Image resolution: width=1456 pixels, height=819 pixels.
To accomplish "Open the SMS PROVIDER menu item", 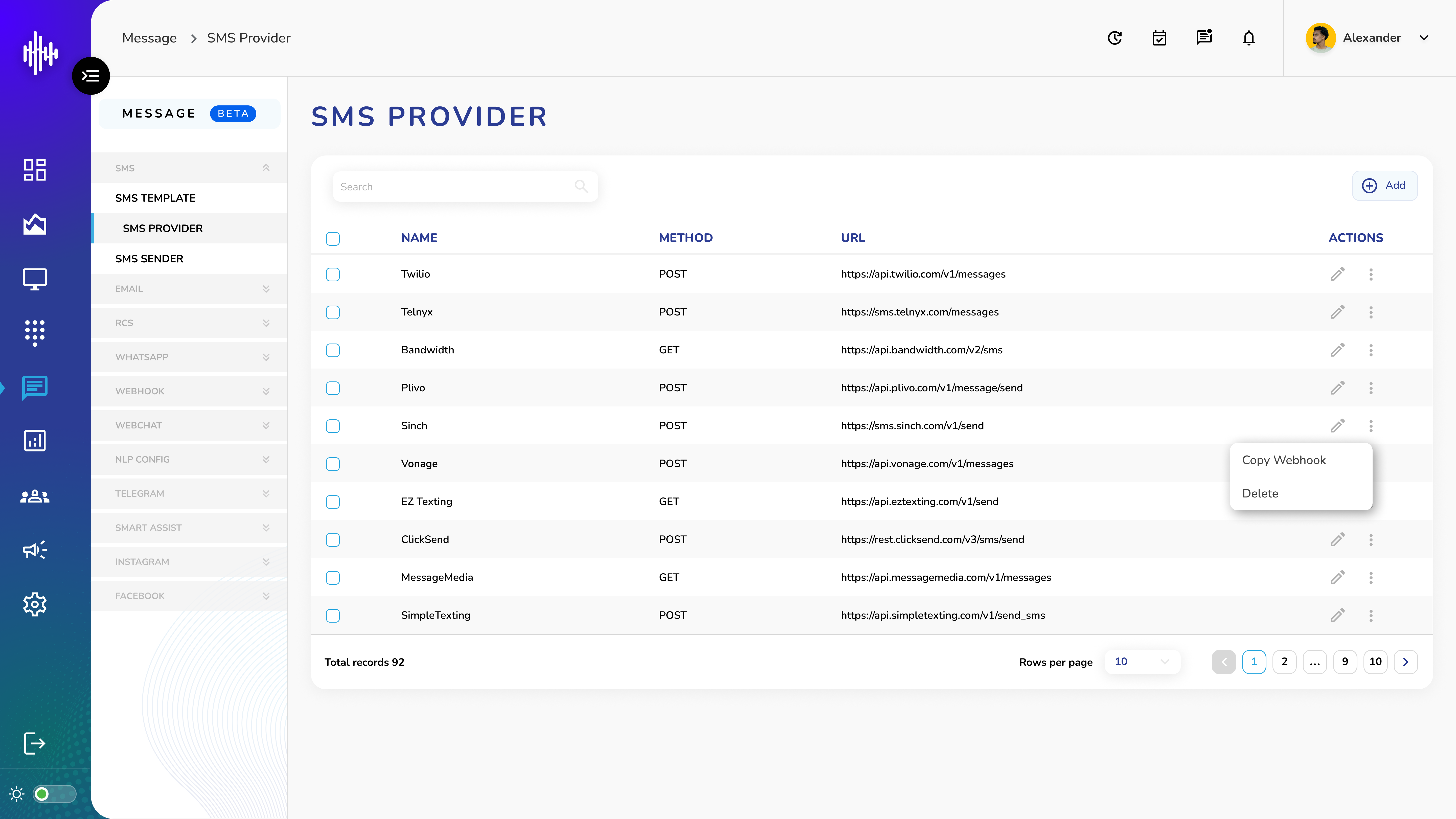I will 189,228.
